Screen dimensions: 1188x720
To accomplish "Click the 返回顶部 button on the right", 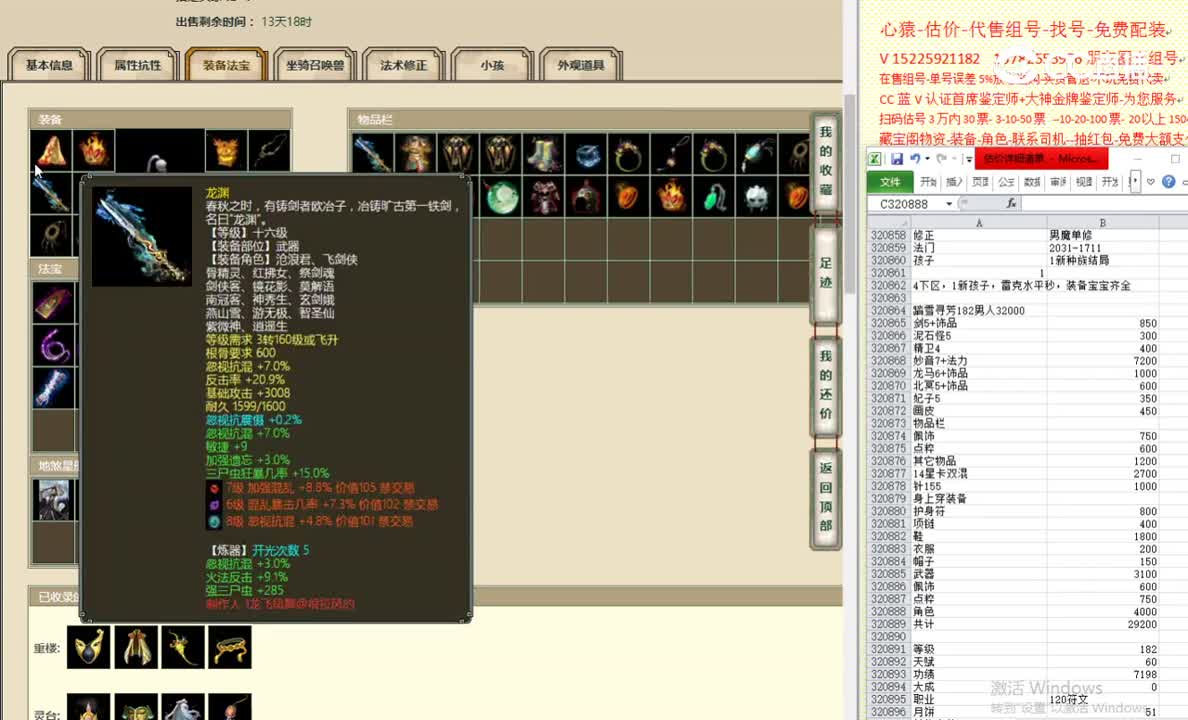I will coord(824,495).
